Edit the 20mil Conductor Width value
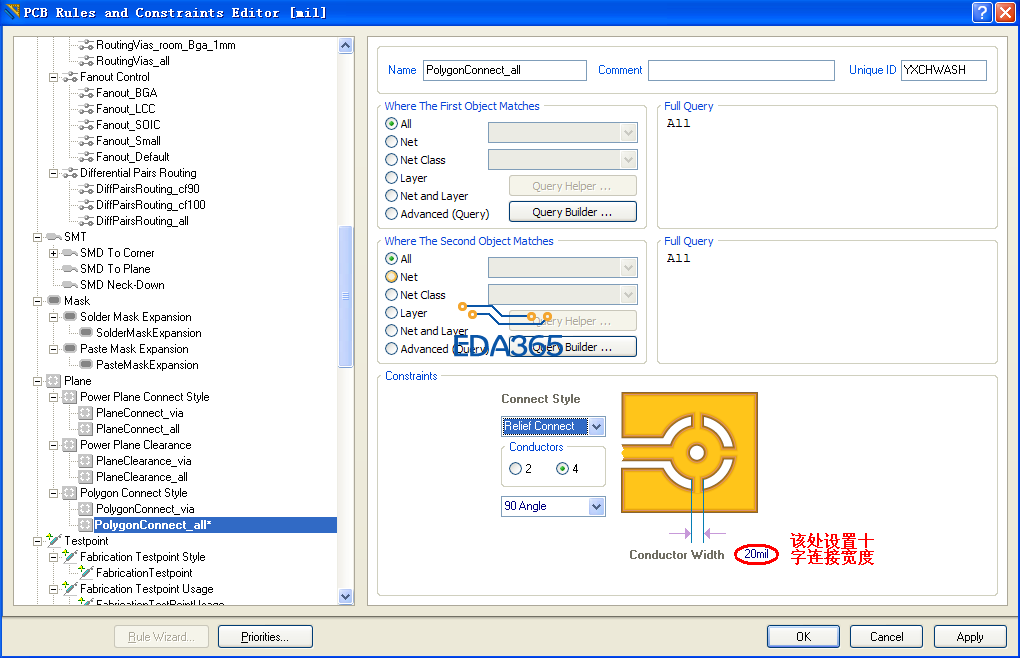Screen dimensions: 1020x658 click(756, 555)
